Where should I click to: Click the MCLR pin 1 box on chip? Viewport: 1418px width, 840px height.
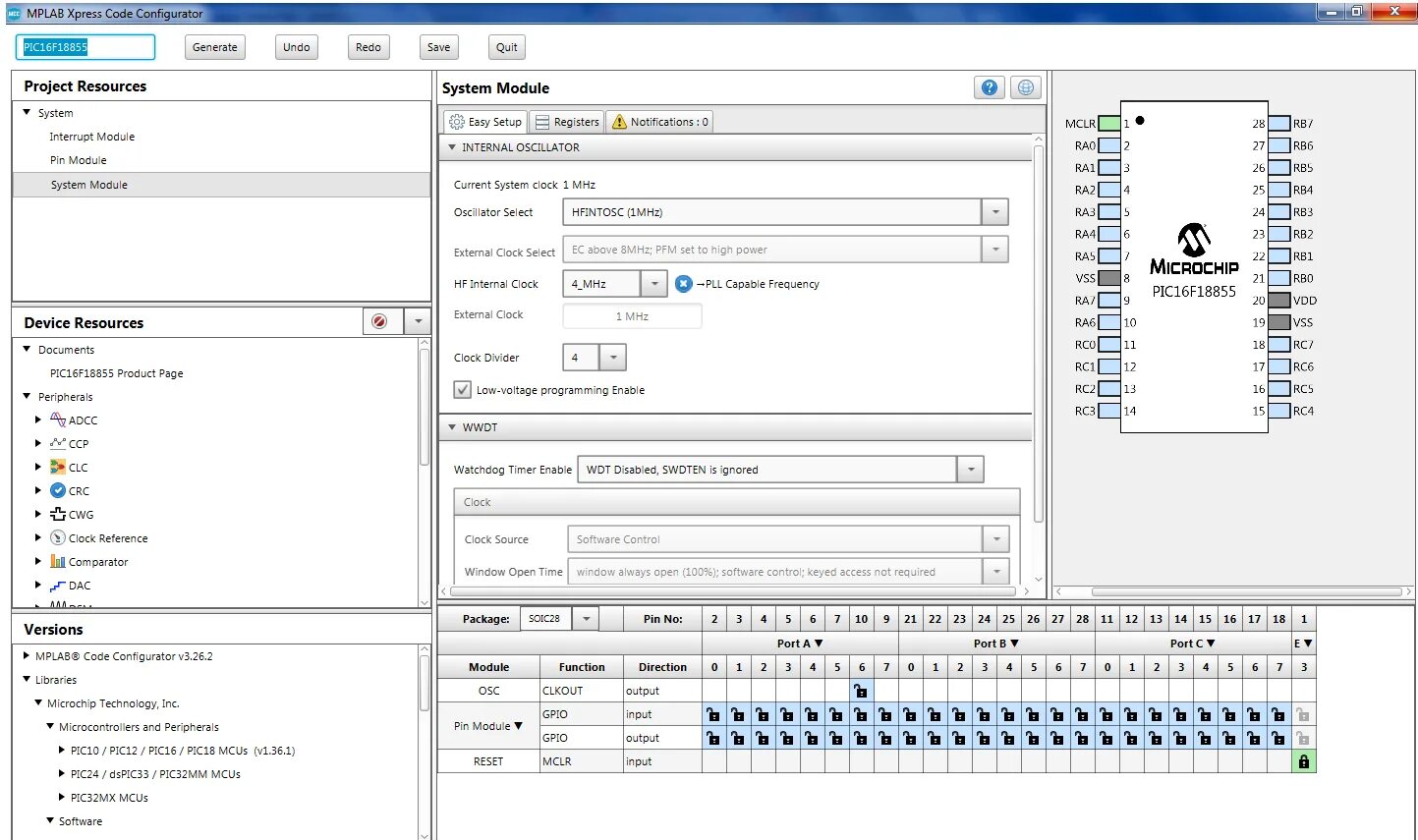[x=1108, y=124]
